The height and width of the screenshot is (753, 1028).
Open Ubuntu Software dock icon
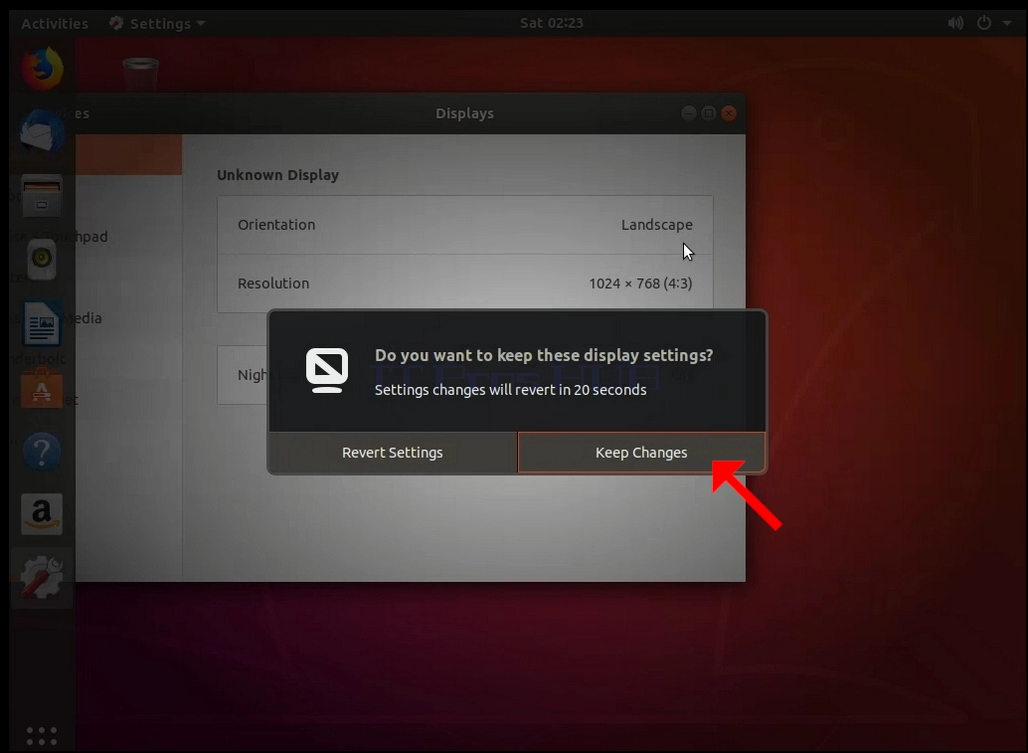pos(42,388)
